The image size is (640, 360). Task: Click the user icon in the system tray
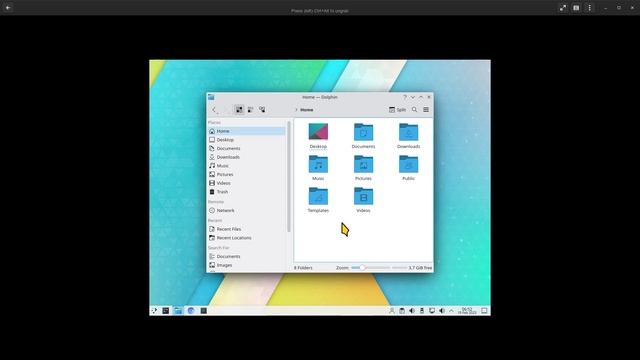click(x=392, y=311)
